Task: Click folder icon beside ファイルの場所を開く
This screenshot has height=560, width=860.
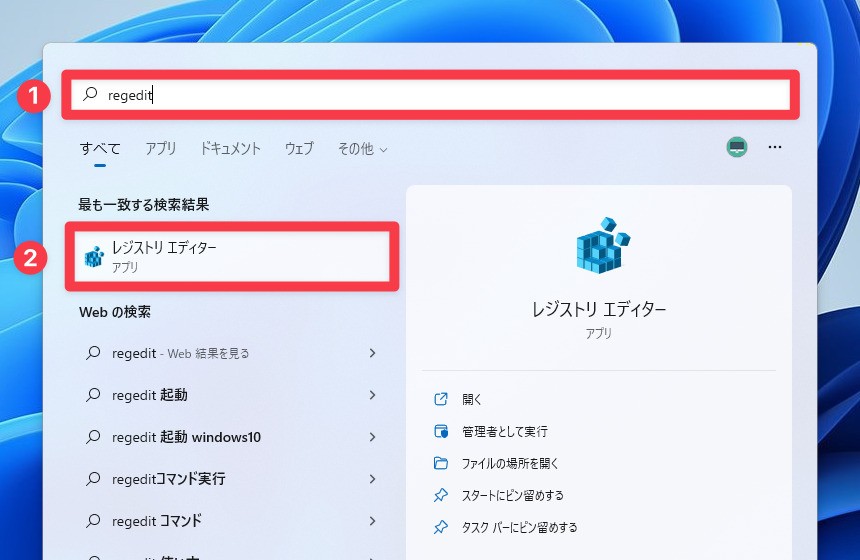Action: click(441, 463)
